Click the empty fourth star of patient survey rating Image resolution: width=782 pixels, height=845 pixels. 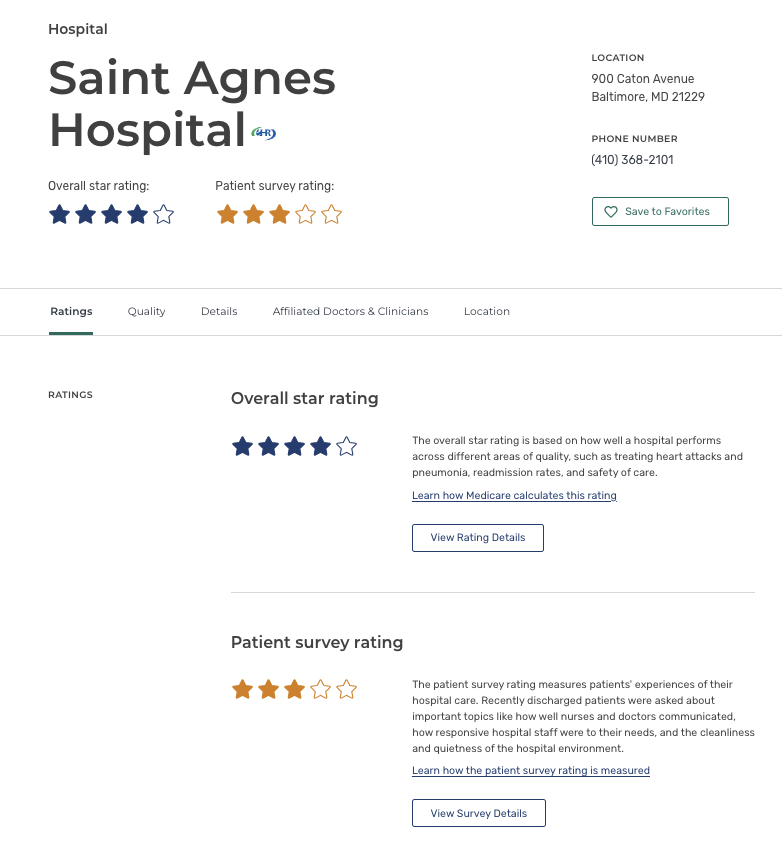point(320,689)
